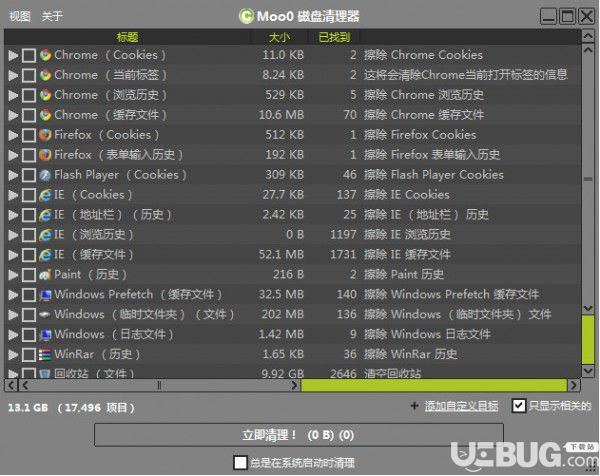Select the 1731 found count

point(343,254)
